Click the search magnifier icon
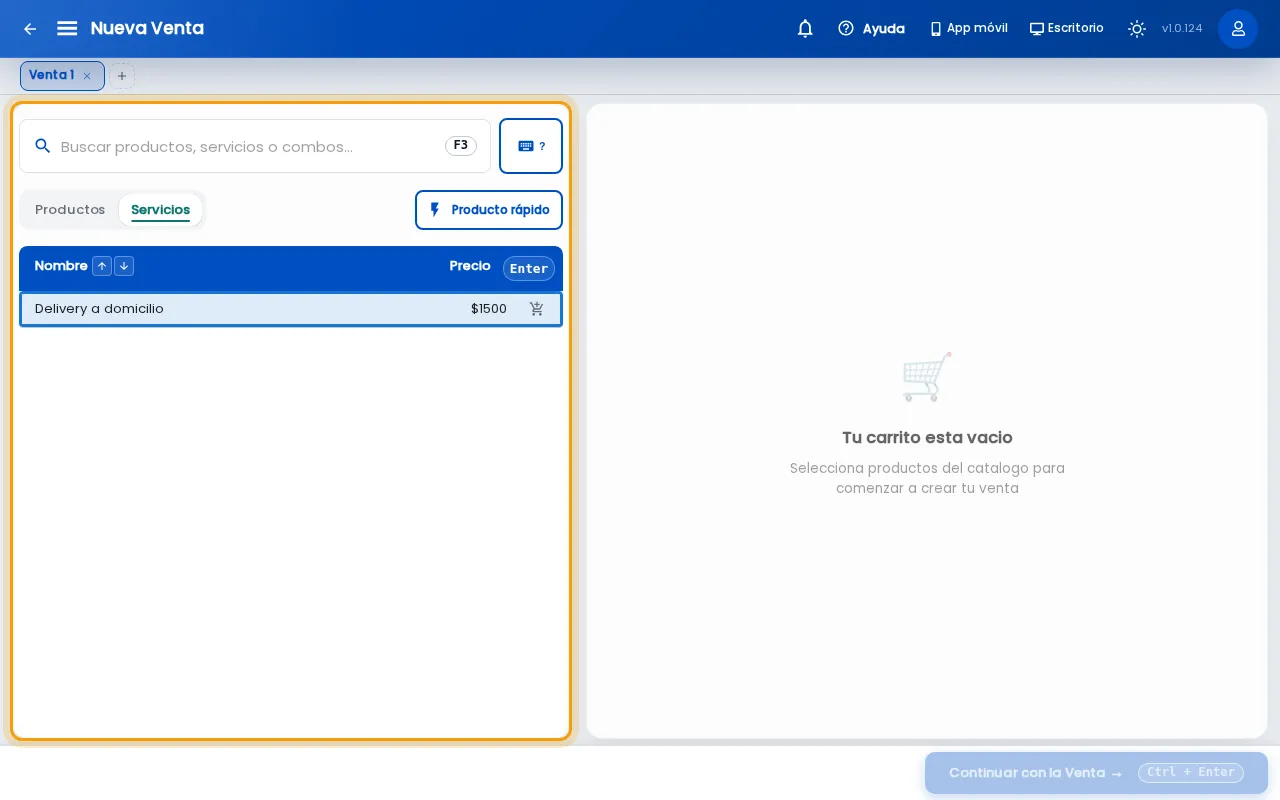1280x800 pixels. pos(43,146)
